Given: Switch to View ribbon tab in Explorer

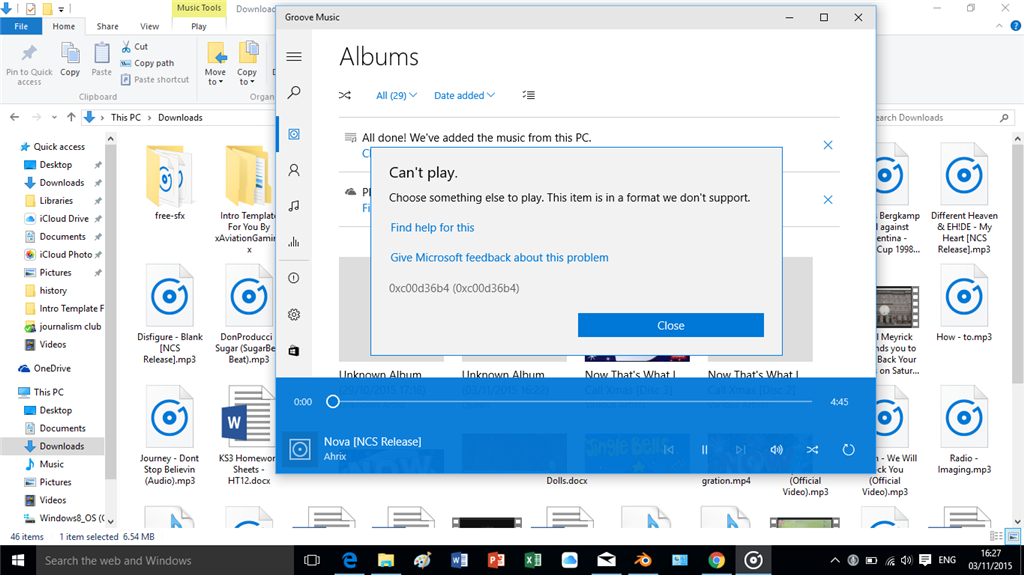Looking at the screenshot, I should tap(149, 26).
